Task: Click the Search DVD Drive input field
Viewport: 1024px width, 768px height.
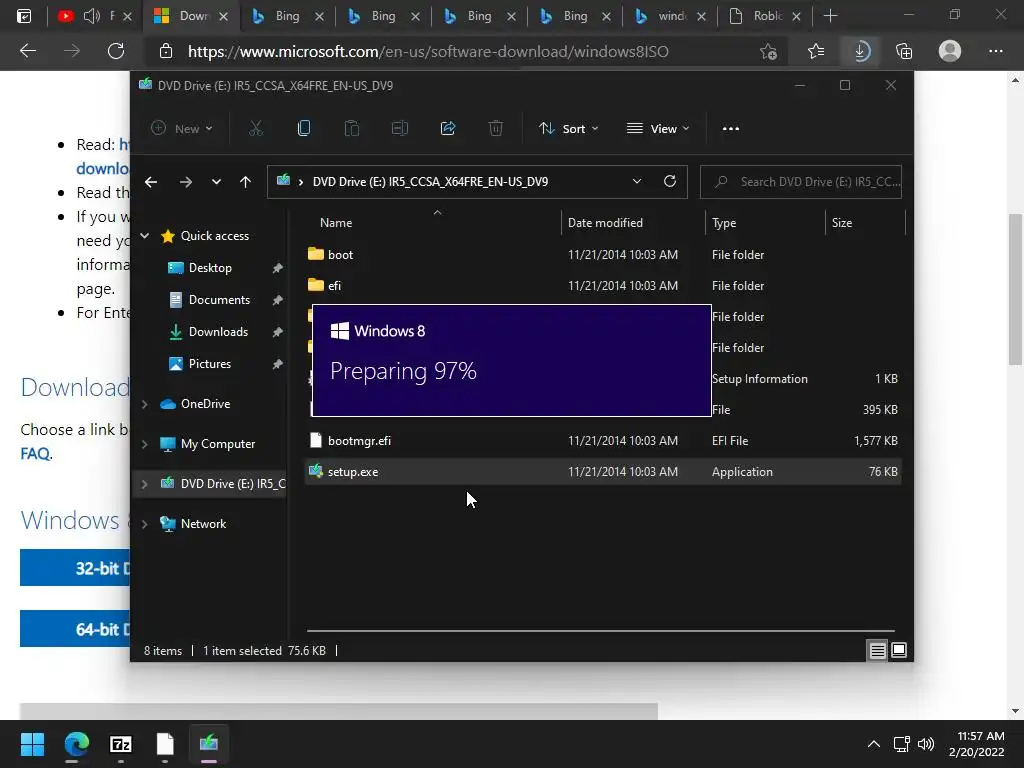Action: (801, 182)
